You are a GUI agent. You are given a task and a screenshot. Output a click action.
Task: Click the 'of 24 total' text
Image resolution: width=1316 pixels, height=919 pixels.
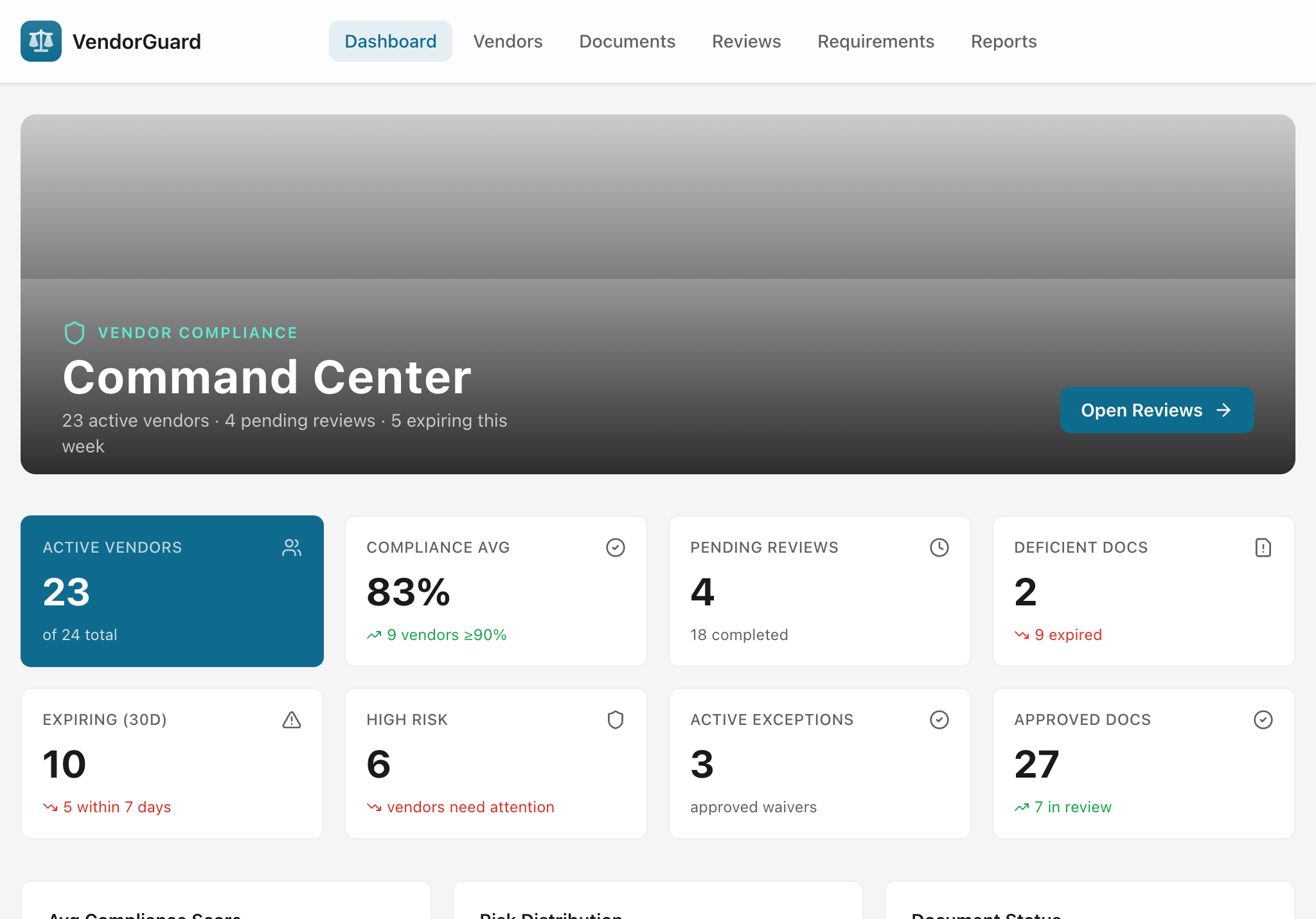(80, 635)
